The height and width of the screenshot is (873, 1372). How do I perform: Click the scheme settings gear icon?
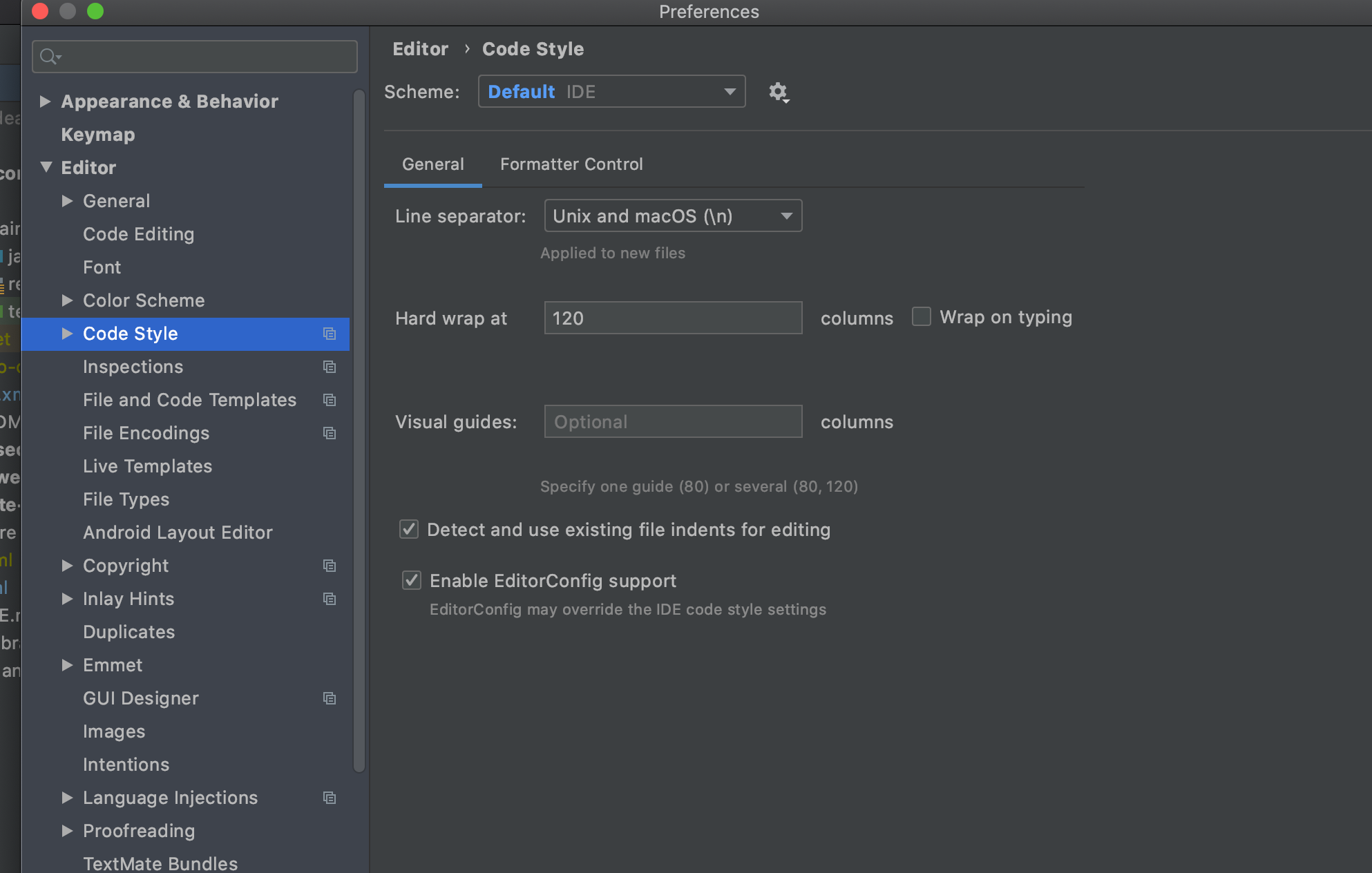779,92
